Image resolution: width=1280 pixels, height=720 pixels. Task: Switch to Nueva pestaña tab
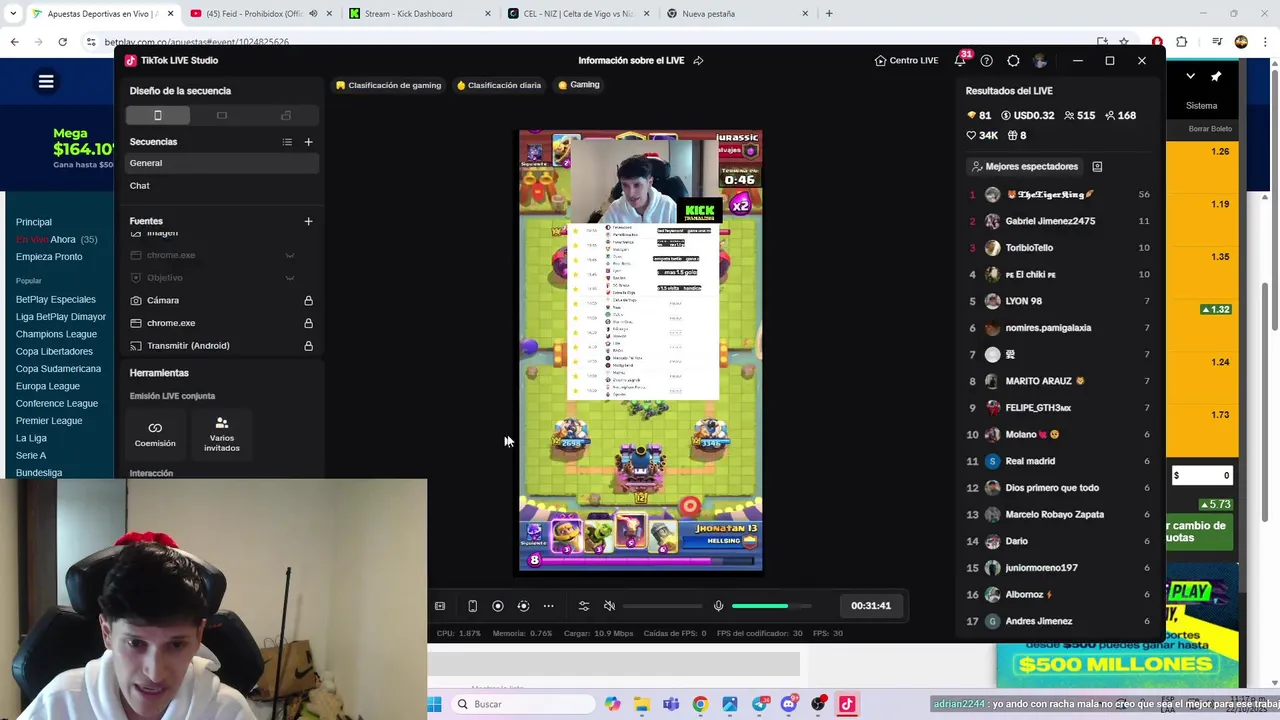(738, 14)
